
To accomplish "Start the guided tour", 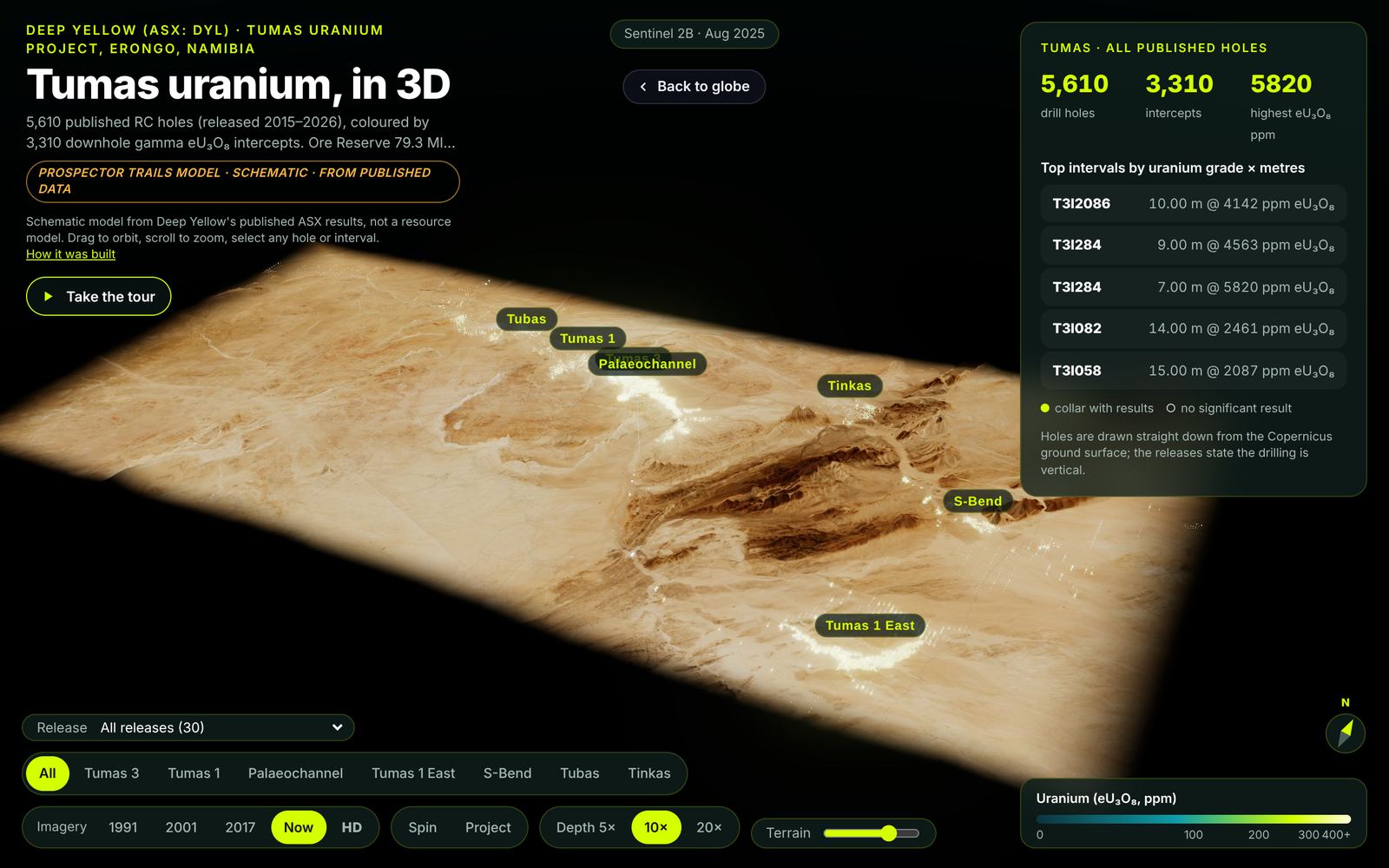I will [x=98, y=296].
